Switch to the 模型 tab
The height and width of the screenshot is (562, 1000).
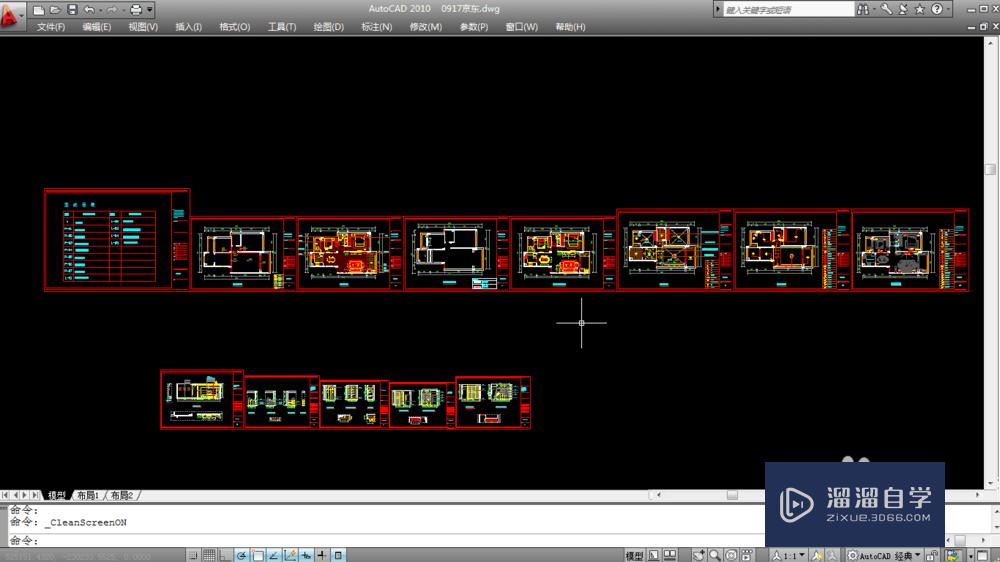[56, 495]
